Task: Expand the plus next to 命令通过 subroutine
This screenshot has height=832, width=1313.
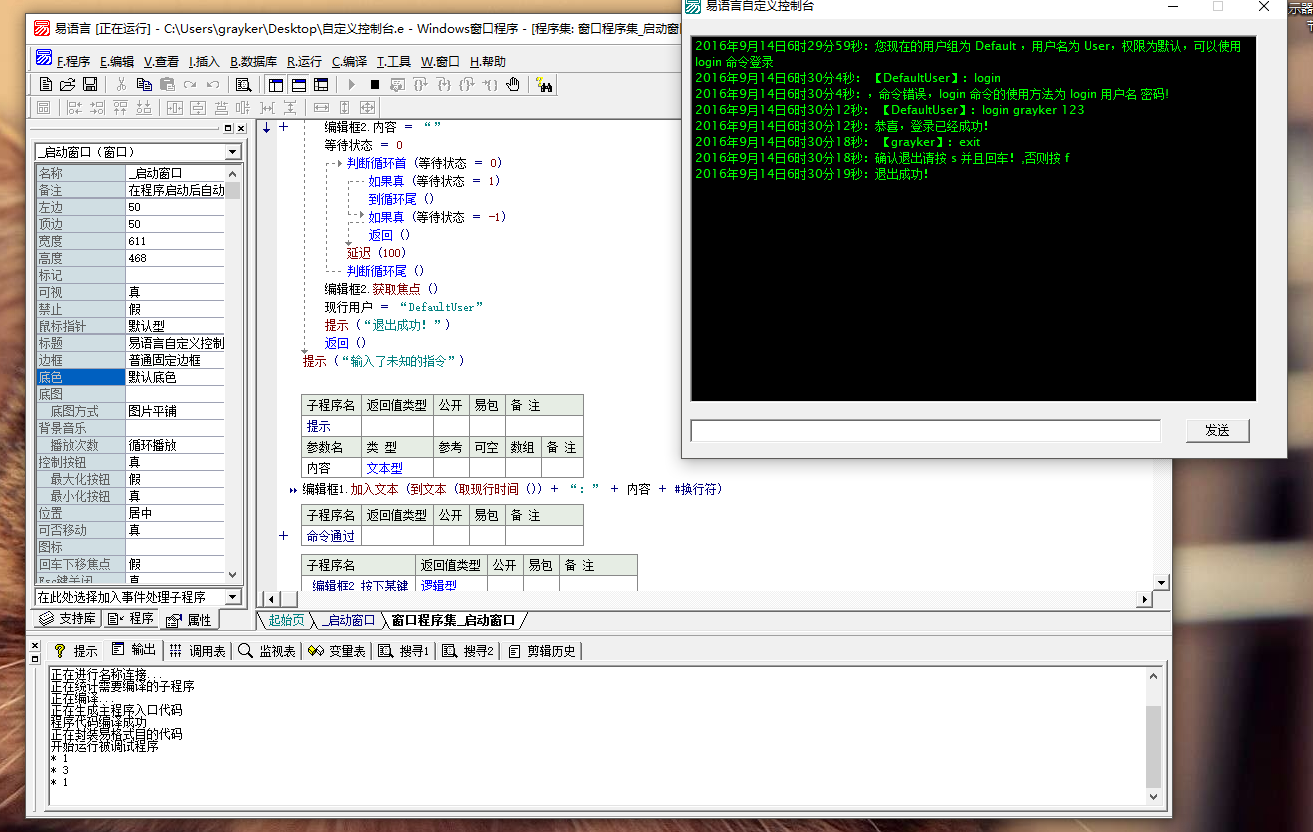Action: [x=283, y=536]
